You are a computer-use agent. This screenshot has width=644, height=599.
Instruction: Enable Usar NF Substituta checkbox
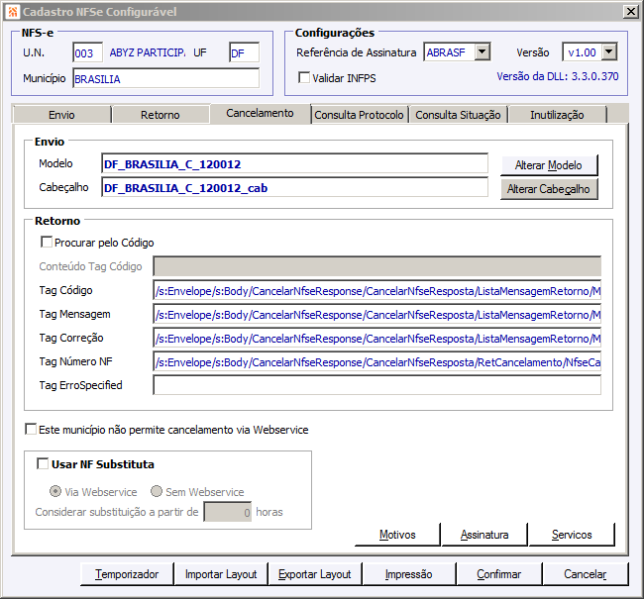43,464
